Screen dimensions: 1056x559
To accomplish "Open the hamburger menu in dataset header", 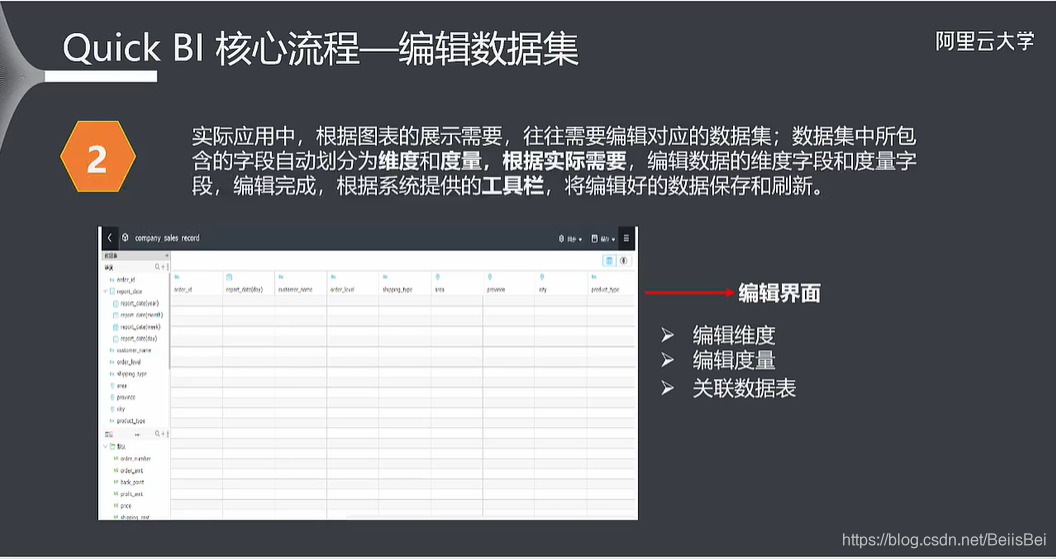I will (x=626, y=238).
